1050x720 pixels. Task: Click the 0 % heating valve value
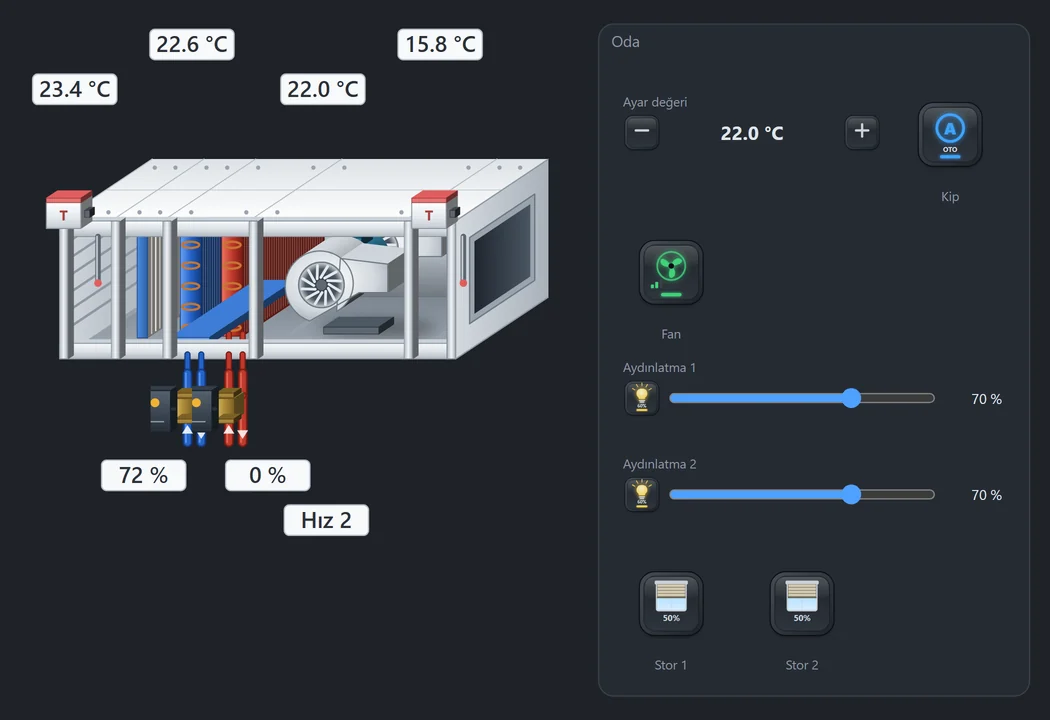tap(267, 475)
